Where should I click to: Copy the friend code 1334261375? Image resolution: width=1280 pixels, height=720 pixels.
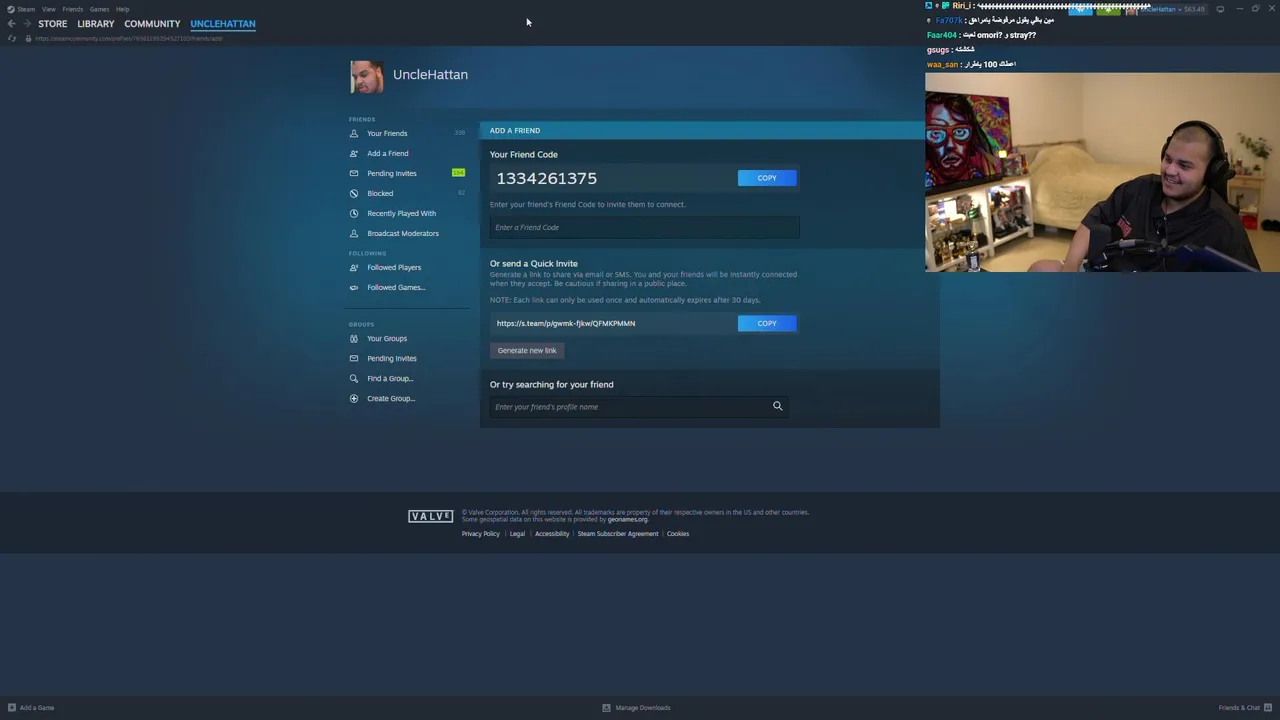(767, 178)
